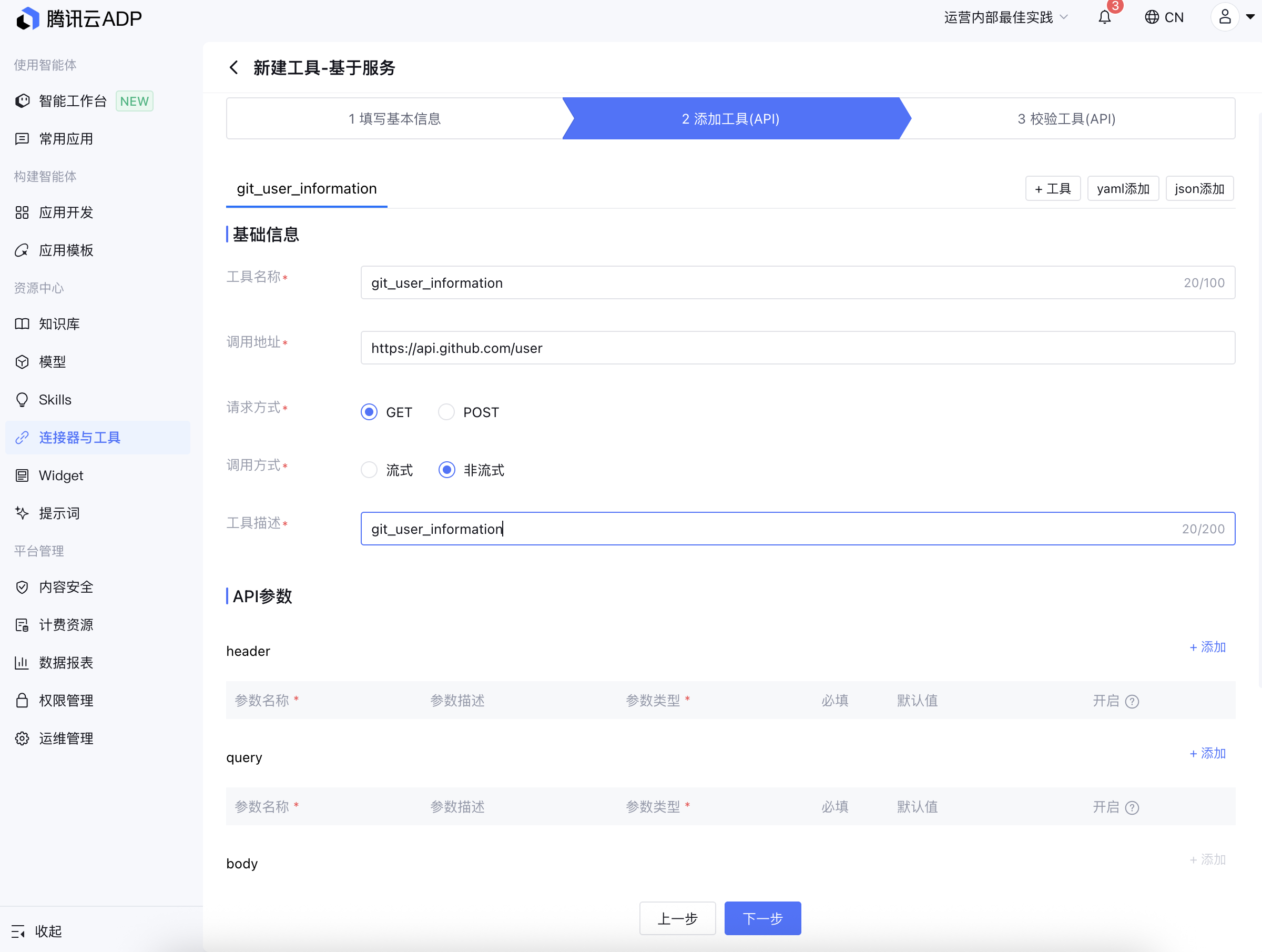Image resolution: width=1262 pixels, height=952 pixels.
Task: Collapse sidebar with 收起
Action: (36, 931)
